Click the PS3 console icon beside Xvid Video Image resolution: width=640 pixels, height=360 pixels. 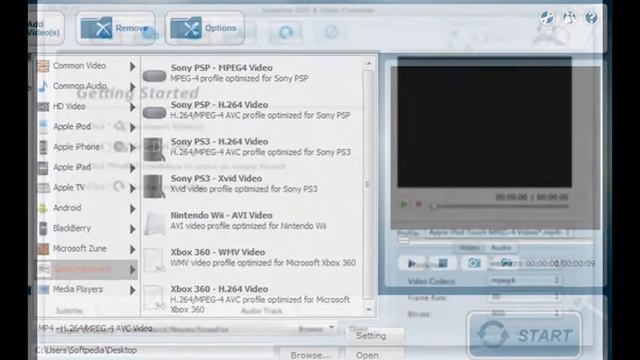(154, 187)
